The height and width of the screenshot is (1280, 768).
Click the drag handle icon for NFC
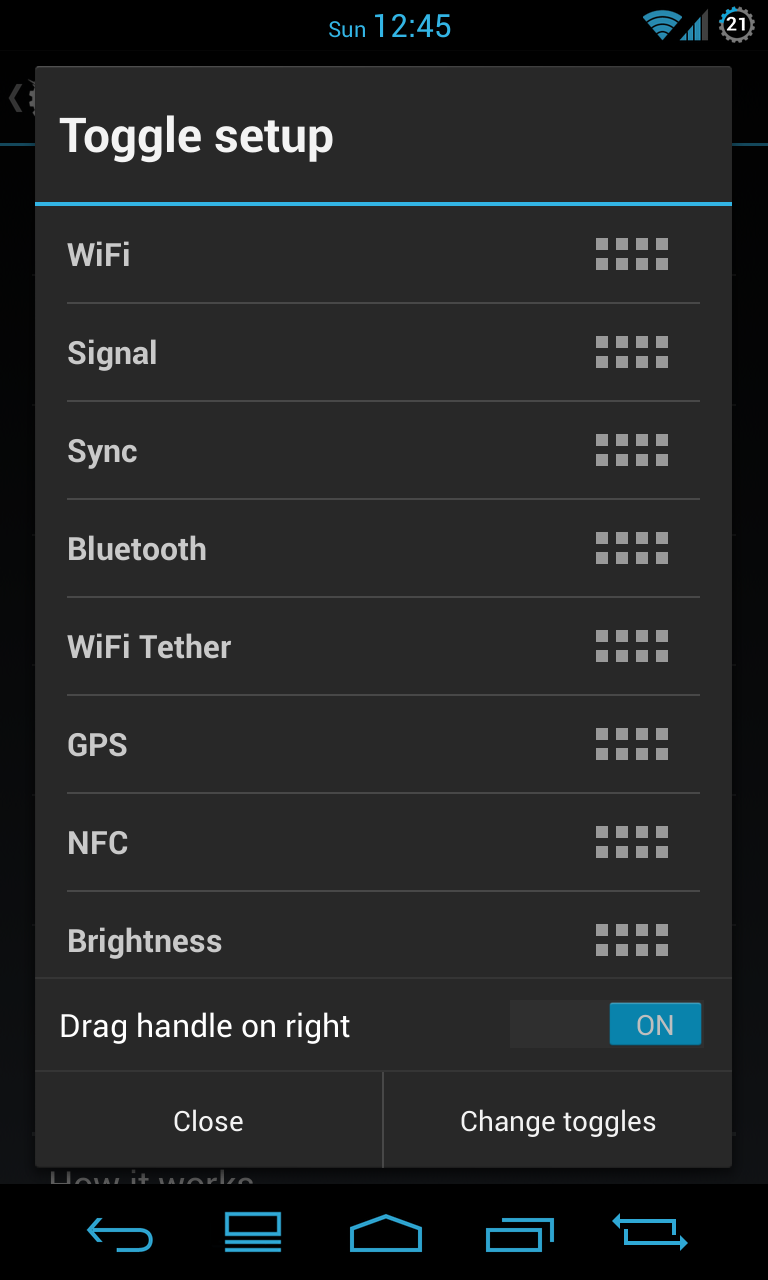coord(632,842)
